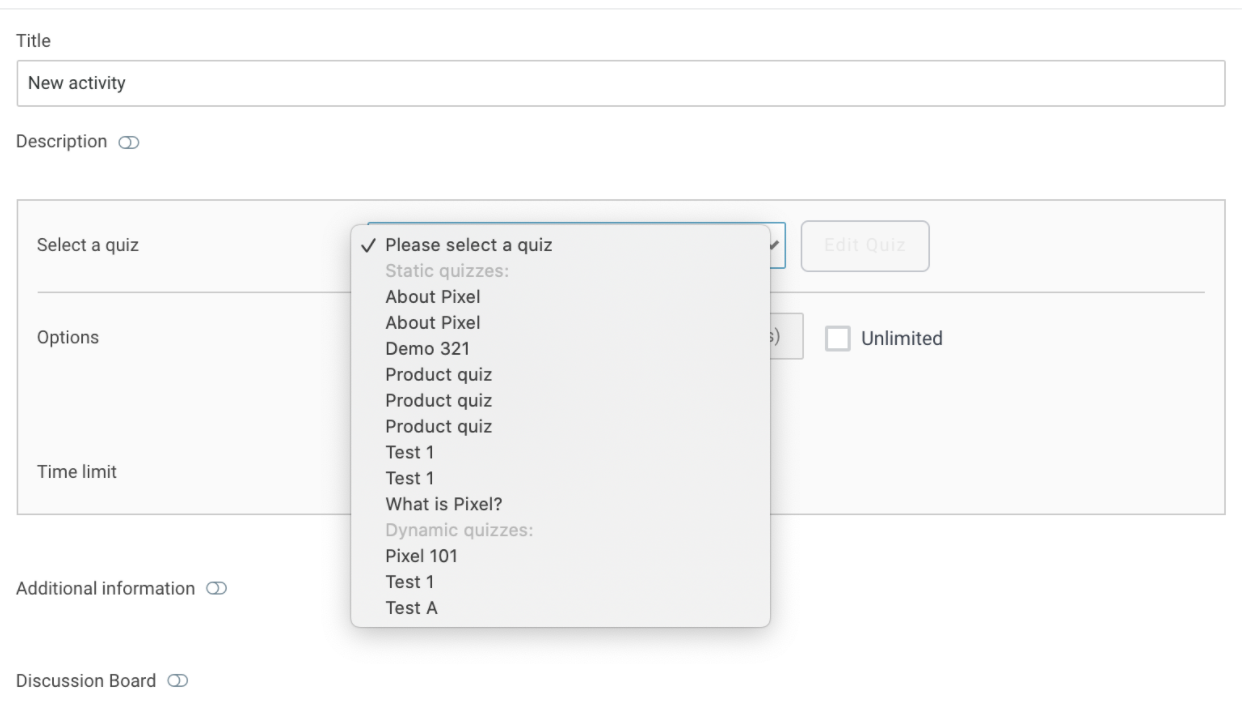Click the Edit Quiz button
1242x722 pixels.
864,246
